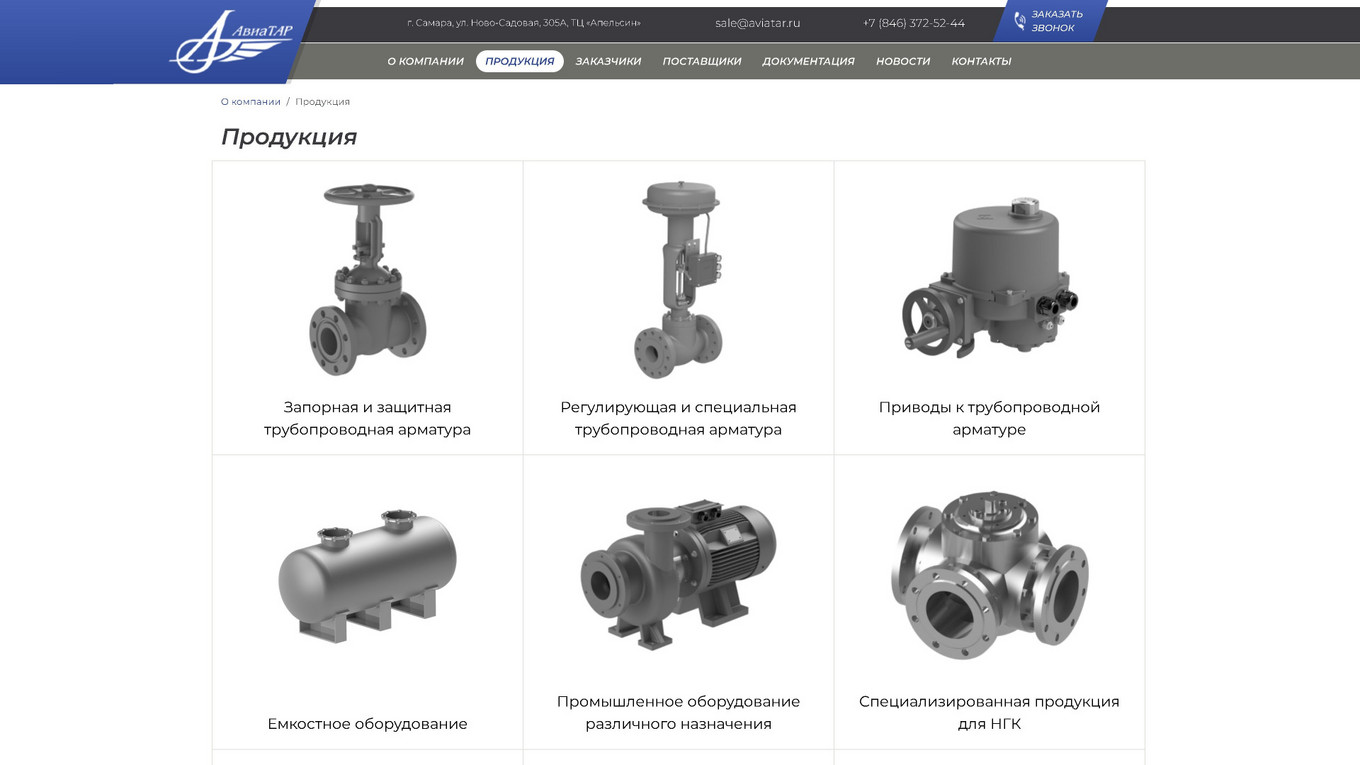
Task: Open Запорная и защитная трубопроводная арматура link
Action: 368,418
